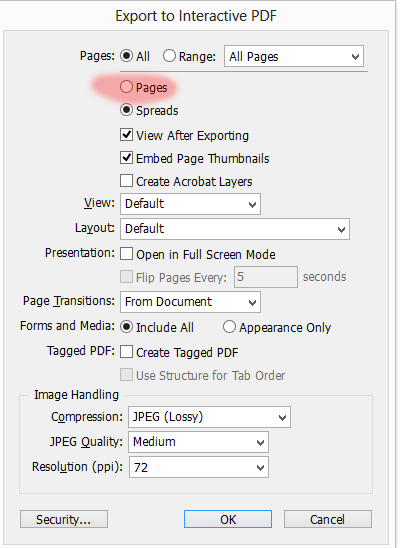Image resolution: width=408 pixels, height=548 pixels.
Task: Click the Security button
Action: coord(64,519)
